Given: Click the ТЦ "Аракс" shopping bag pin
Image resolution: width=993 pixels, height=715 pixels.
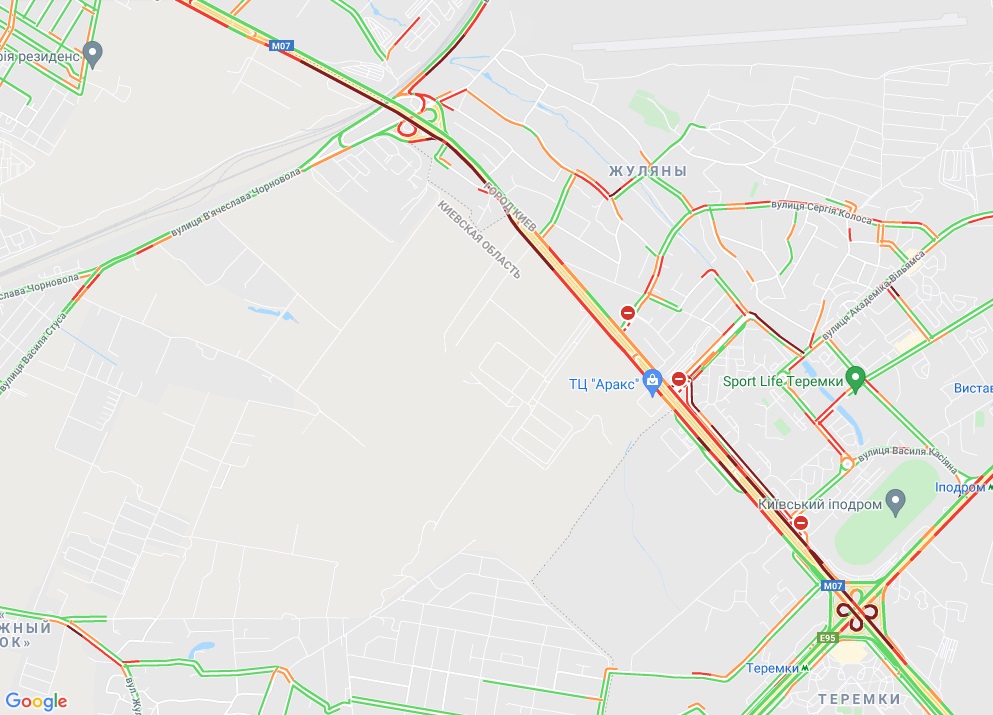Looking at the screenshot, I should pos(652,383).
